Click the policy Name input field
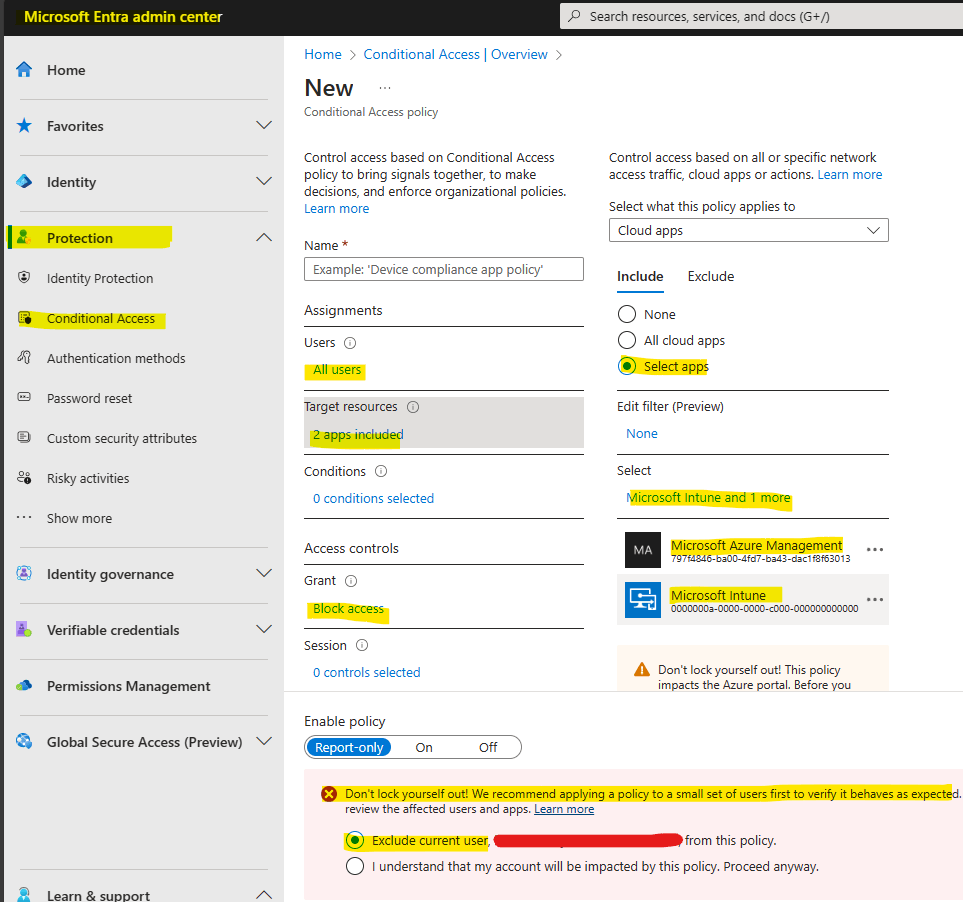963x902 pixels. [443, 269]
